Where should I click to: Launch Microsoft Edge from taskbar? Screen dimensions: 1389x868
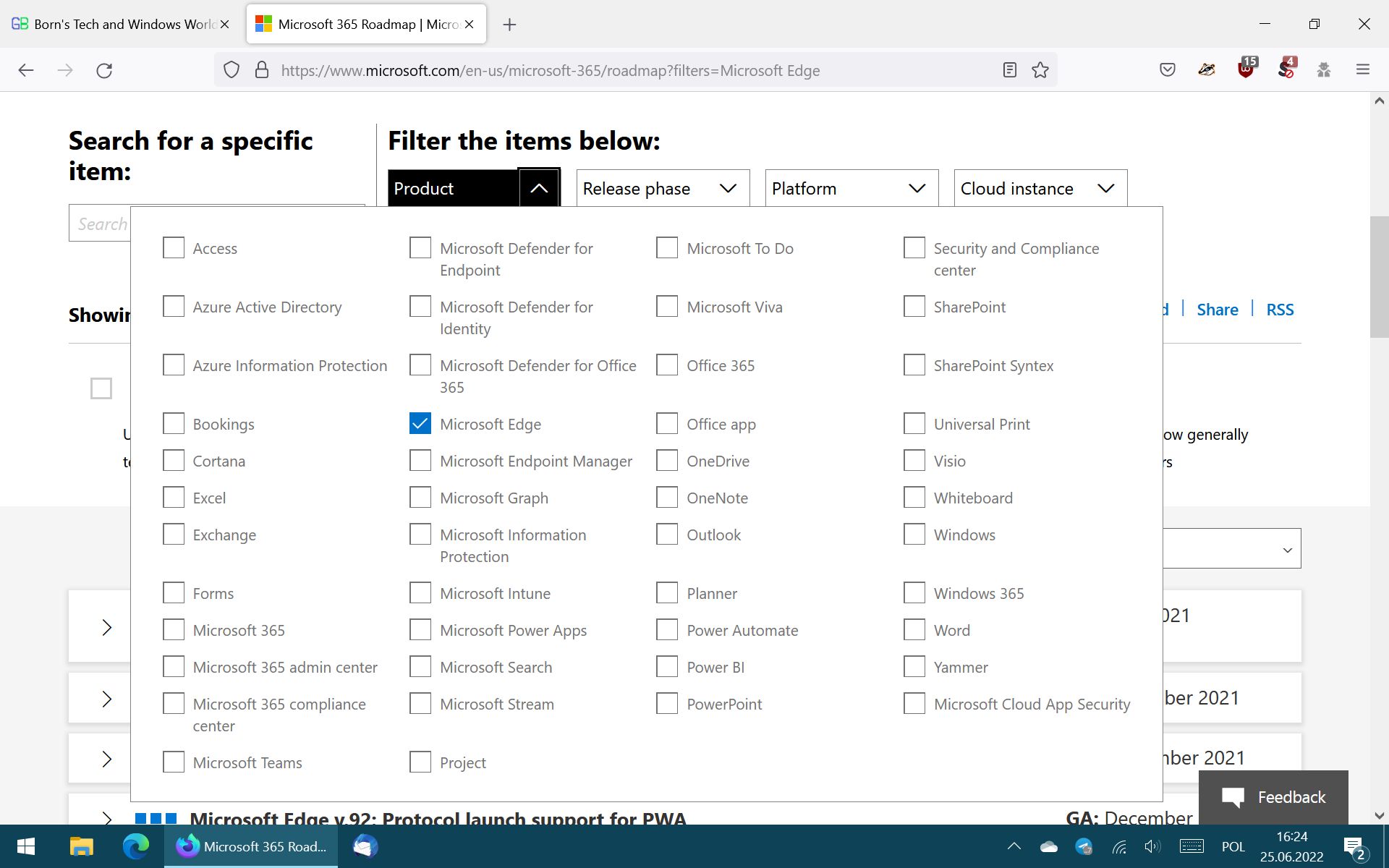(135, 846)
